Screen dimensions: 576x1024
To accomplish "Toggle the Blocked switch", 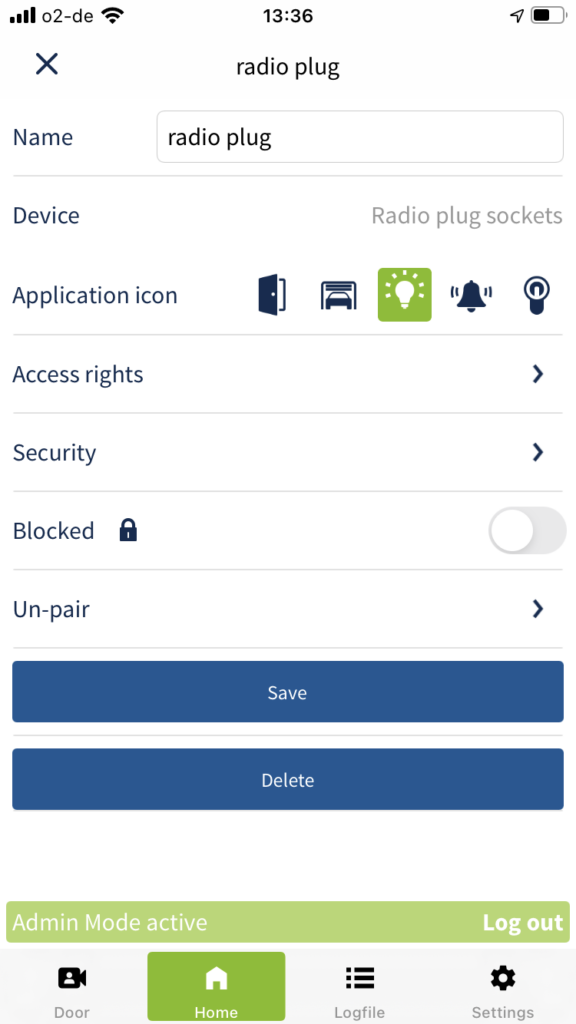I will pyautogui.click(x=527, y=530).
